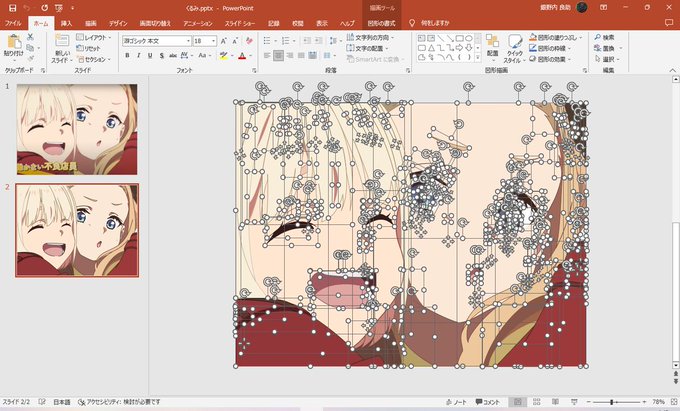Screen dimensions: 680x411
Task: Toggle Underline formatting
Action: pos(150,55)
